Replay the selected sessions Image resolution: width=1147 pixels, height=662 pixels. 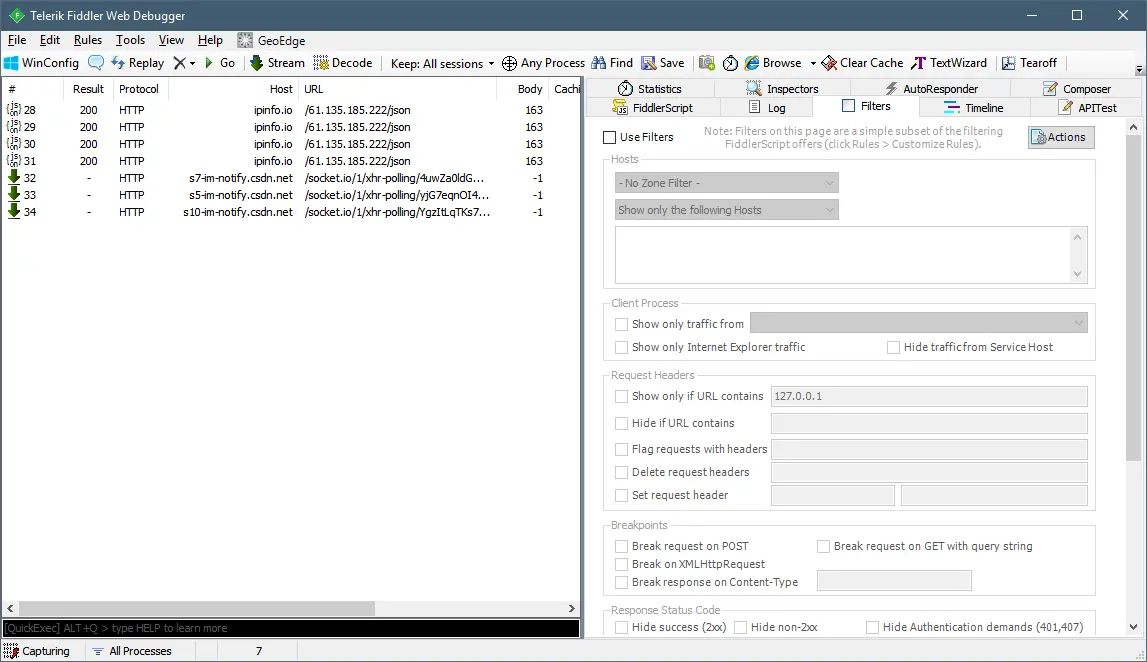click(x=138, y=63)
